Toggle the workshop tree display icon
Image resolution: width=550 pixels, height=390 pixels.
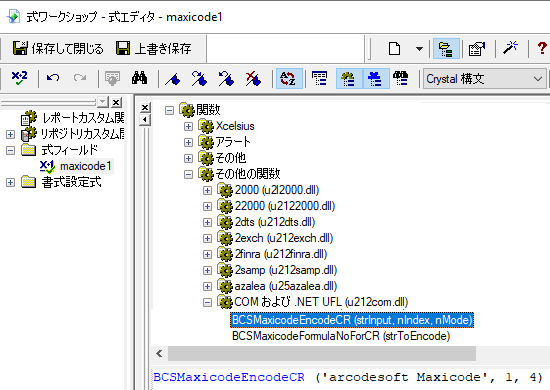pos(446,48)
